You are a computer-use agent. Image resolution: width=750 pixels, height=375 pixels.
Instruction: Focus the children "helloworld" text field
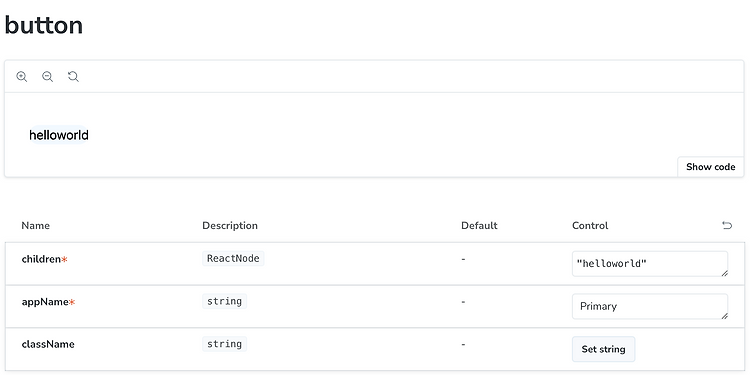coord(650,264)
